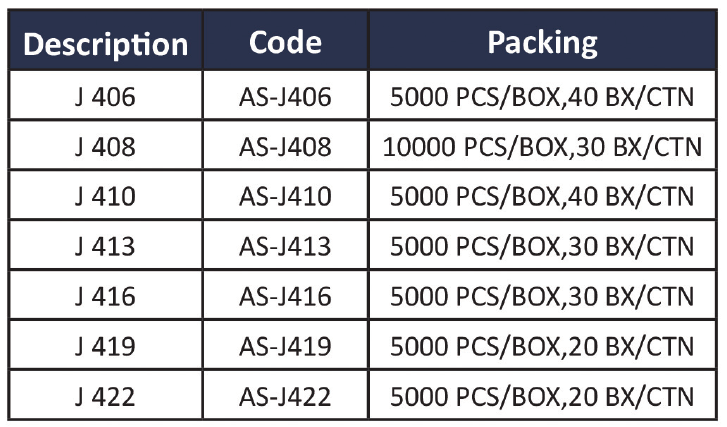Select the J 422 description cell

[105, 396]
